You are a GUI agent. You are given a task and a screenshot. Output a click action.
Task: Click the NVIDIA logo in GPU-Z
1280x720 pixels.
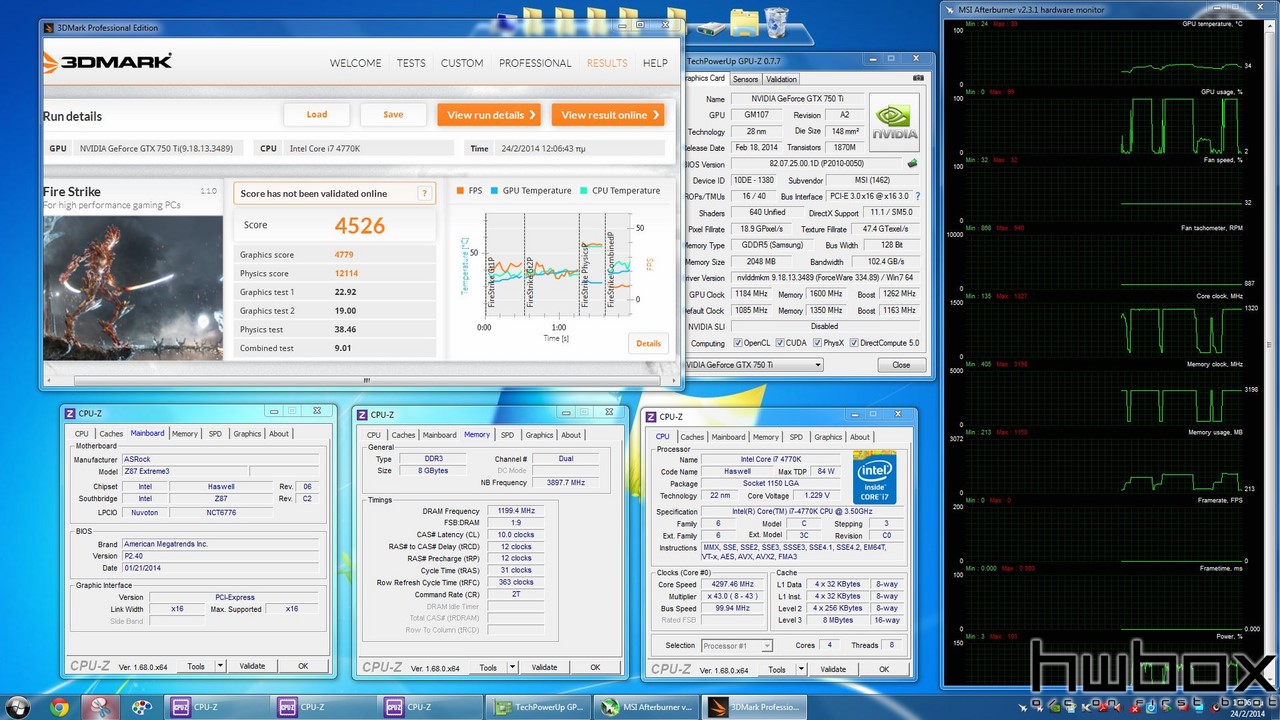tap(894, 123)
